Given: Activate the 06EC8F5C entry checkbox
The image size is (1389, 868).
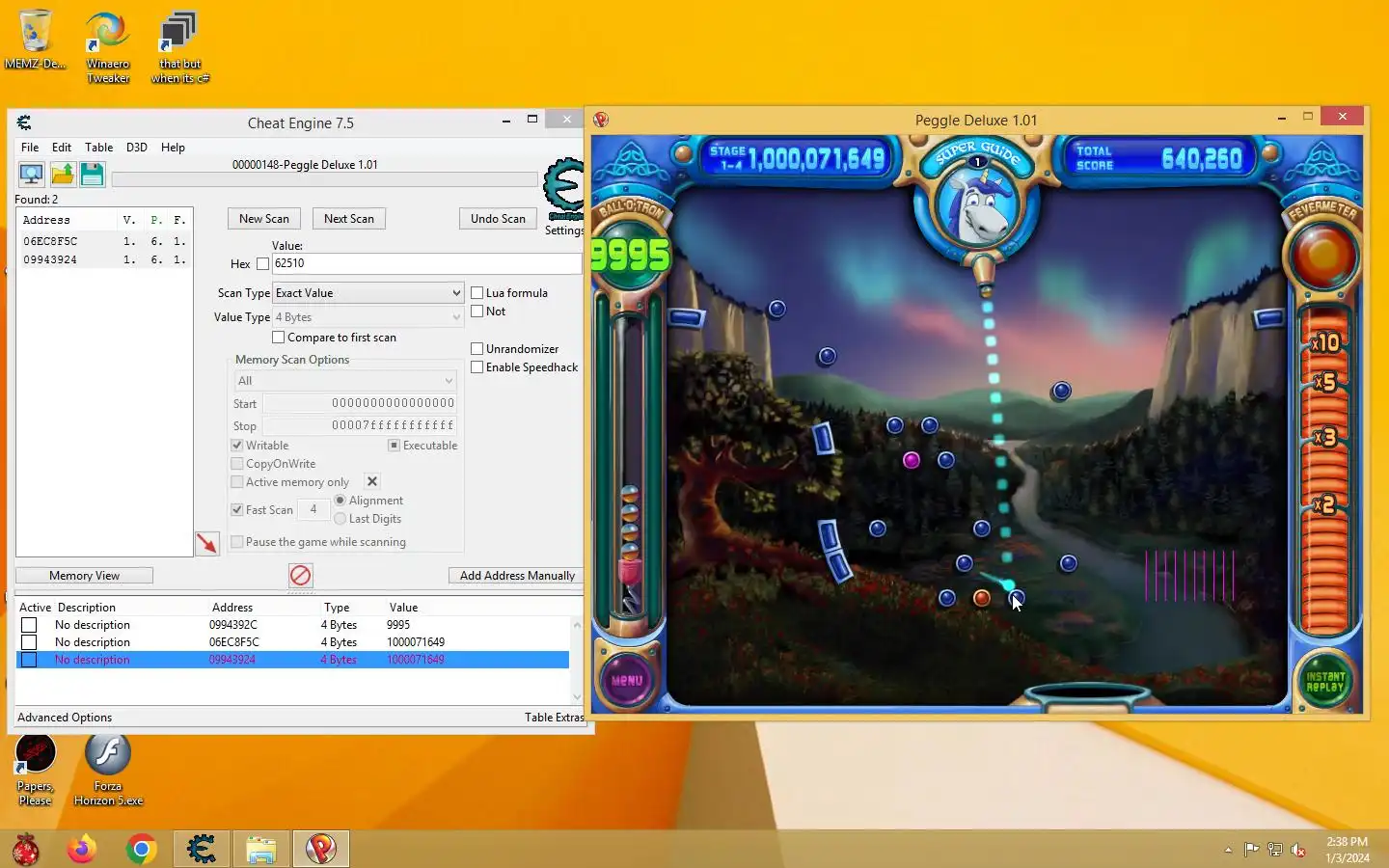Looking at the screenshot, I should click(29, 642).
